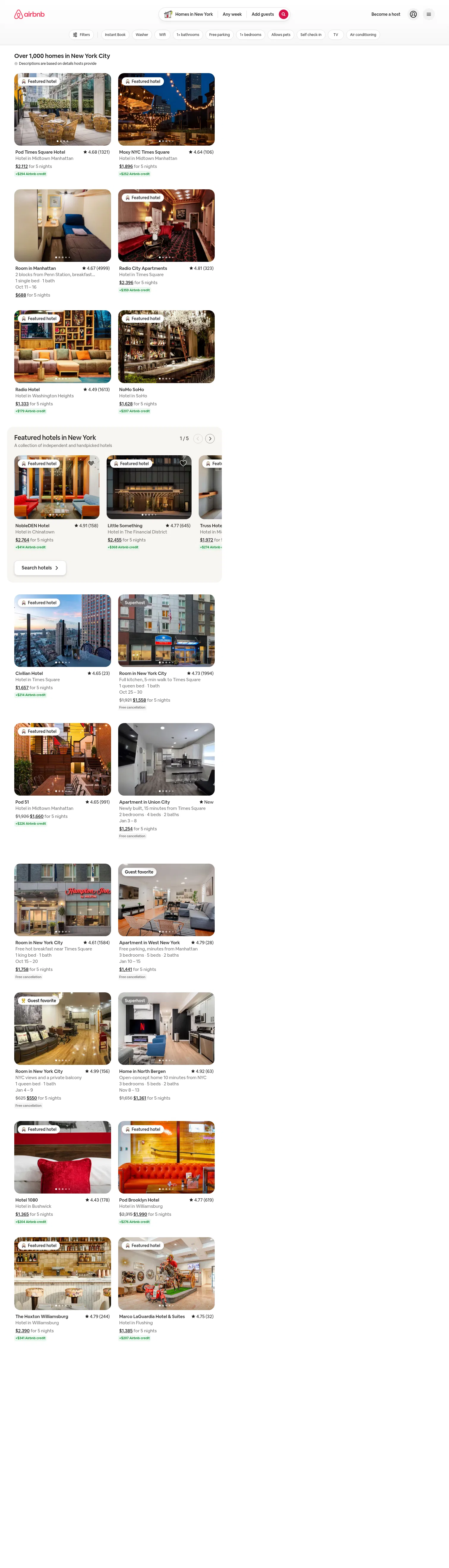Screen dimensions: 449x1568
Task: Open the hamburger menu icon
Action: coord(428,14)
